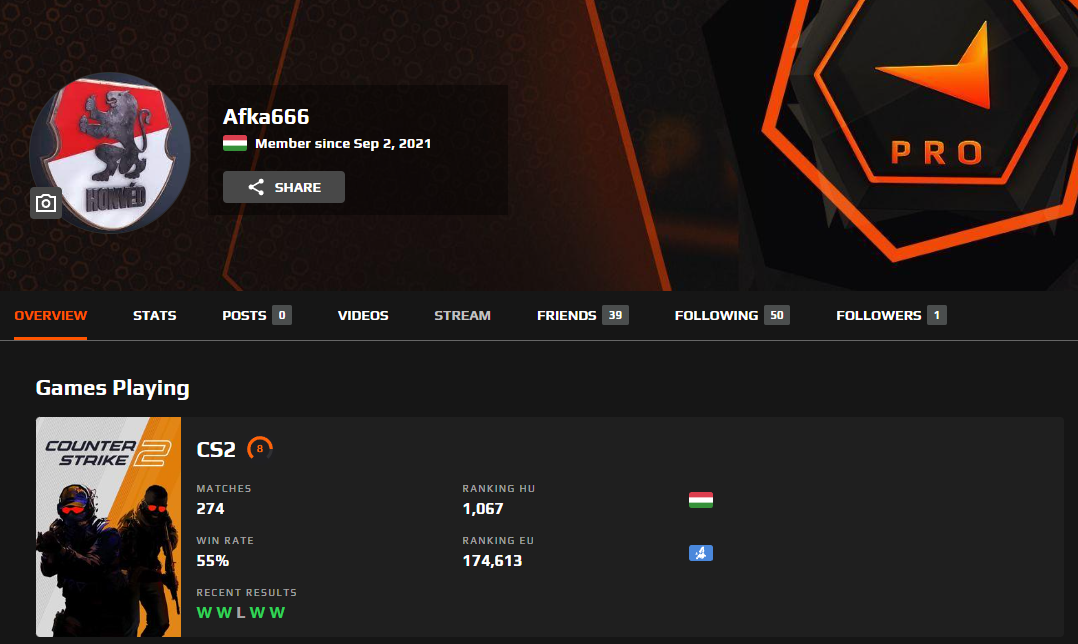Click the Hungarian flag next to Member since
Viewport: 1078px width, 644px height.
click(x=235, y=144)
